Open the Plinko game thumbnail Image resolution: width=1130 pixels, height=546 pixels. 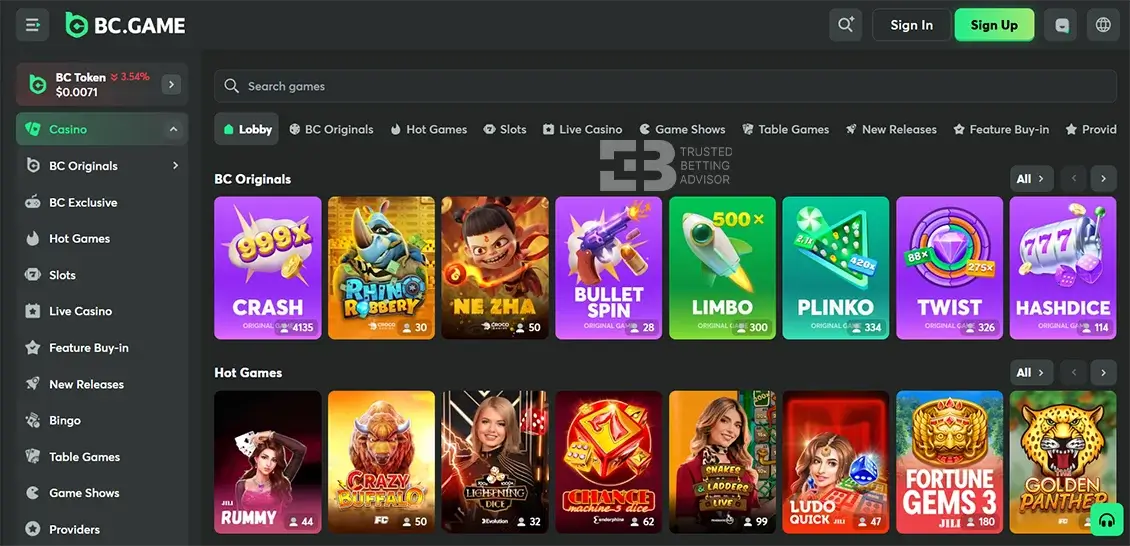point(835,268)
